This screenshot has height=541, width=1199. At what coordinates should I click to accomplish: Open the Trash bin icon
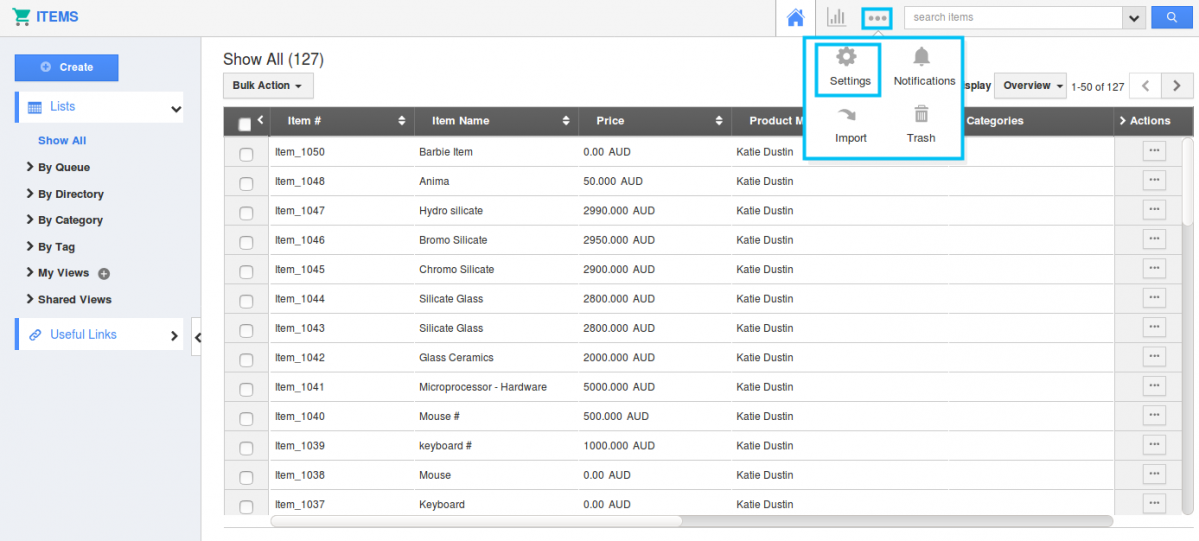921,126
